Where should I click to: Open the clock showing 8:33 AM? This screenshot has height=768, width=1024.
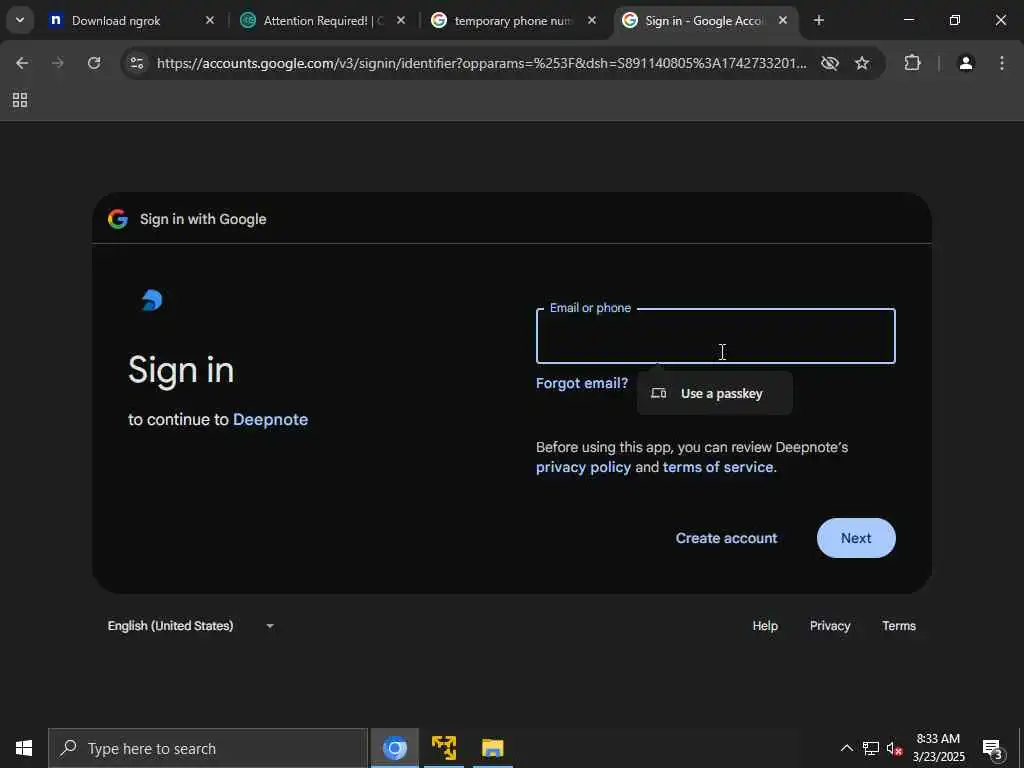tap(938, 748)
